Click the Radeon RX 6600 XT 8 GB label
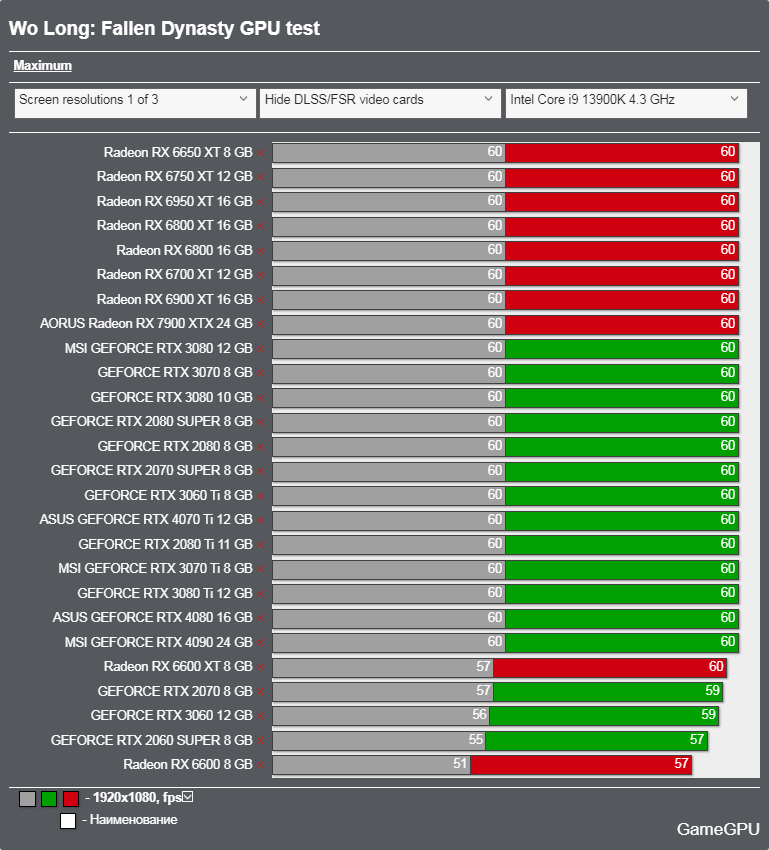 [177, 667]
